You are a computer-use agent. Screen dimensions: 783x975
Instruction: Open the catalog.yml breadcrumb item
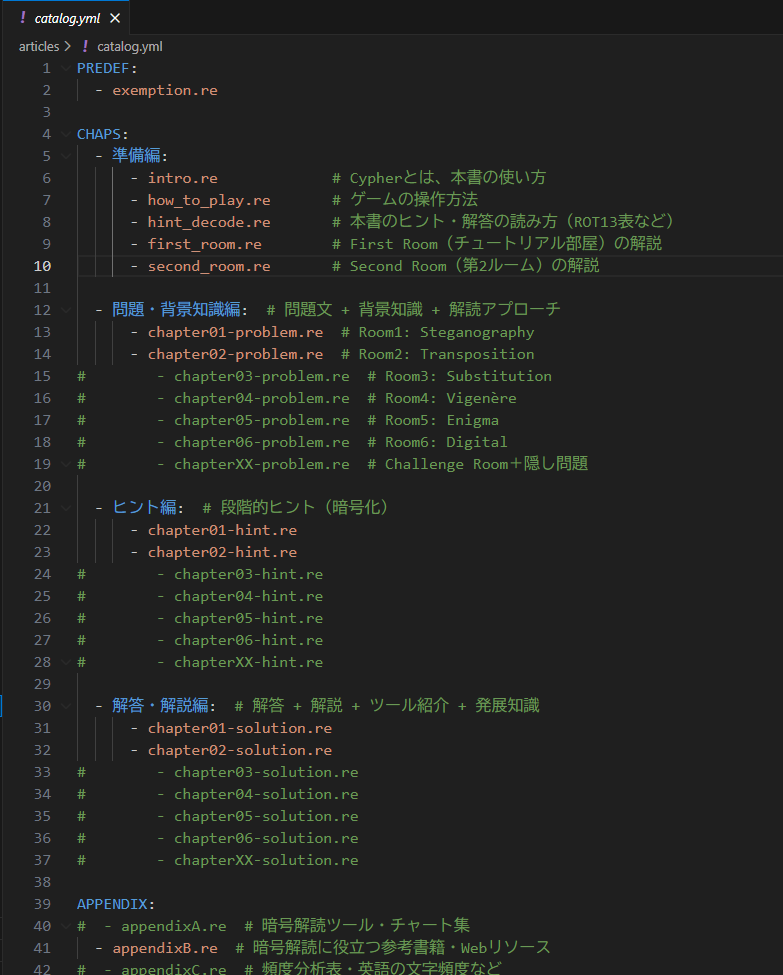pos(129,46)
